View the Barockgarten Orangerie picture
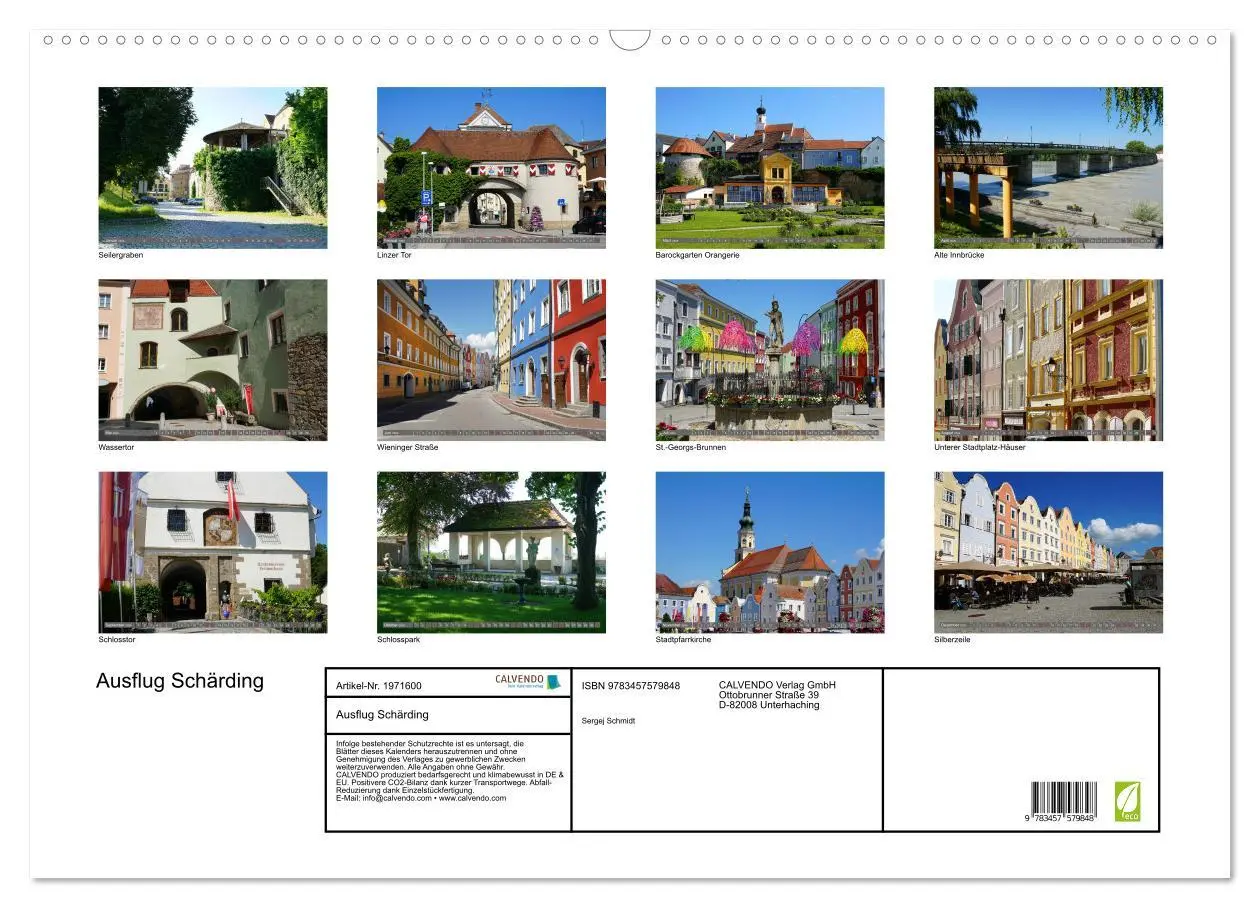Screen dimensions: 1260x908 coord(770,166)
